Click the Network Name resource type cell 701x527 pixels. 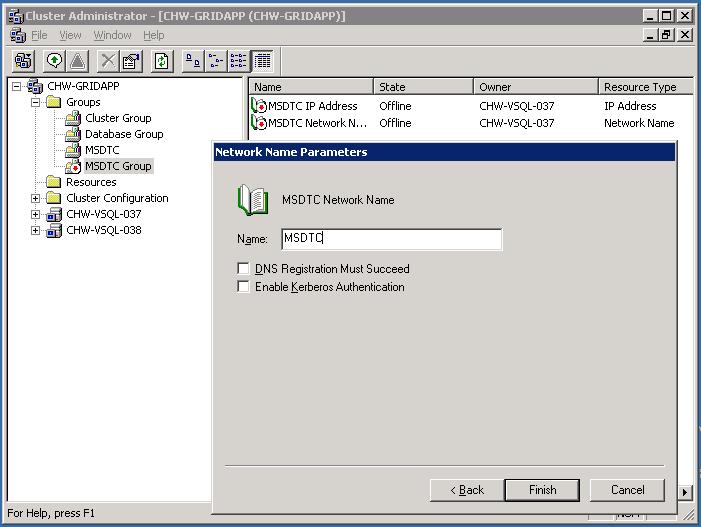point(639,123)
